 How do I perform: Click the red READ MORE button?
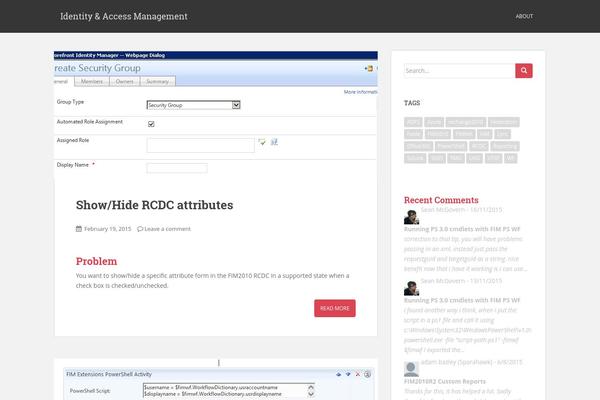335,308
